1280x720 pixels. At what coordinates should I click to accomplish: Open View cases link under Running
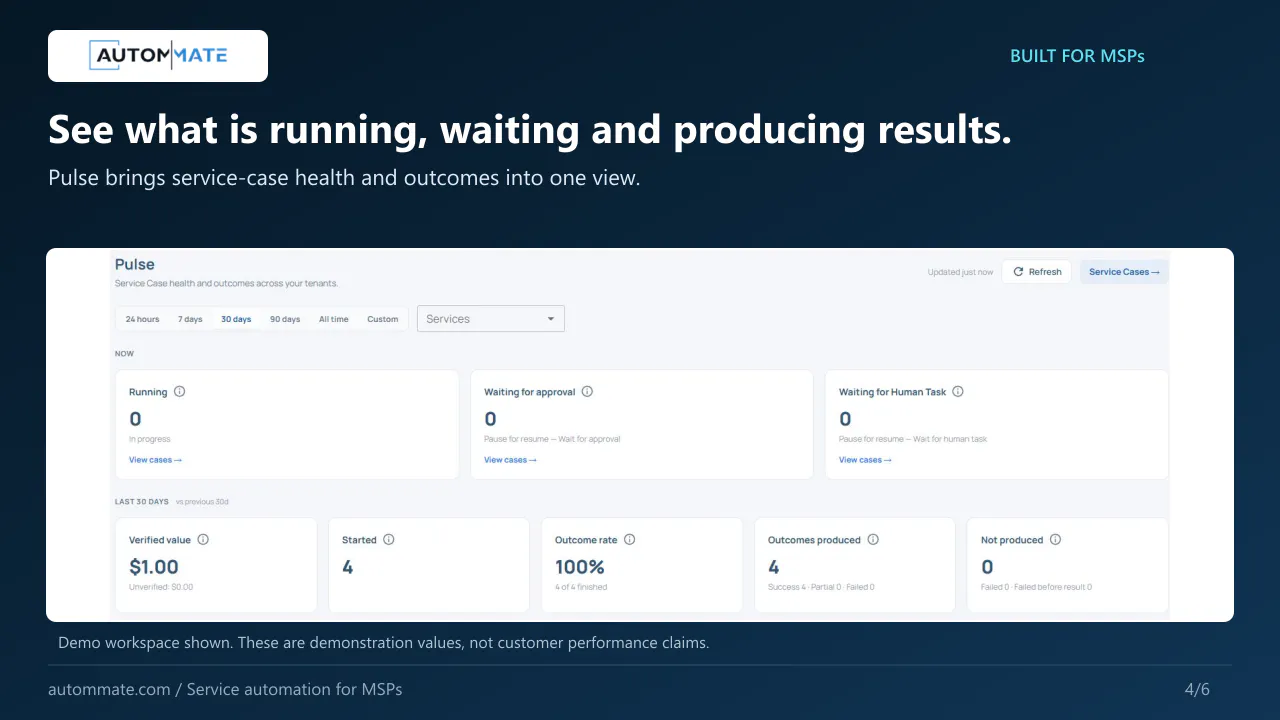[155, 460]
